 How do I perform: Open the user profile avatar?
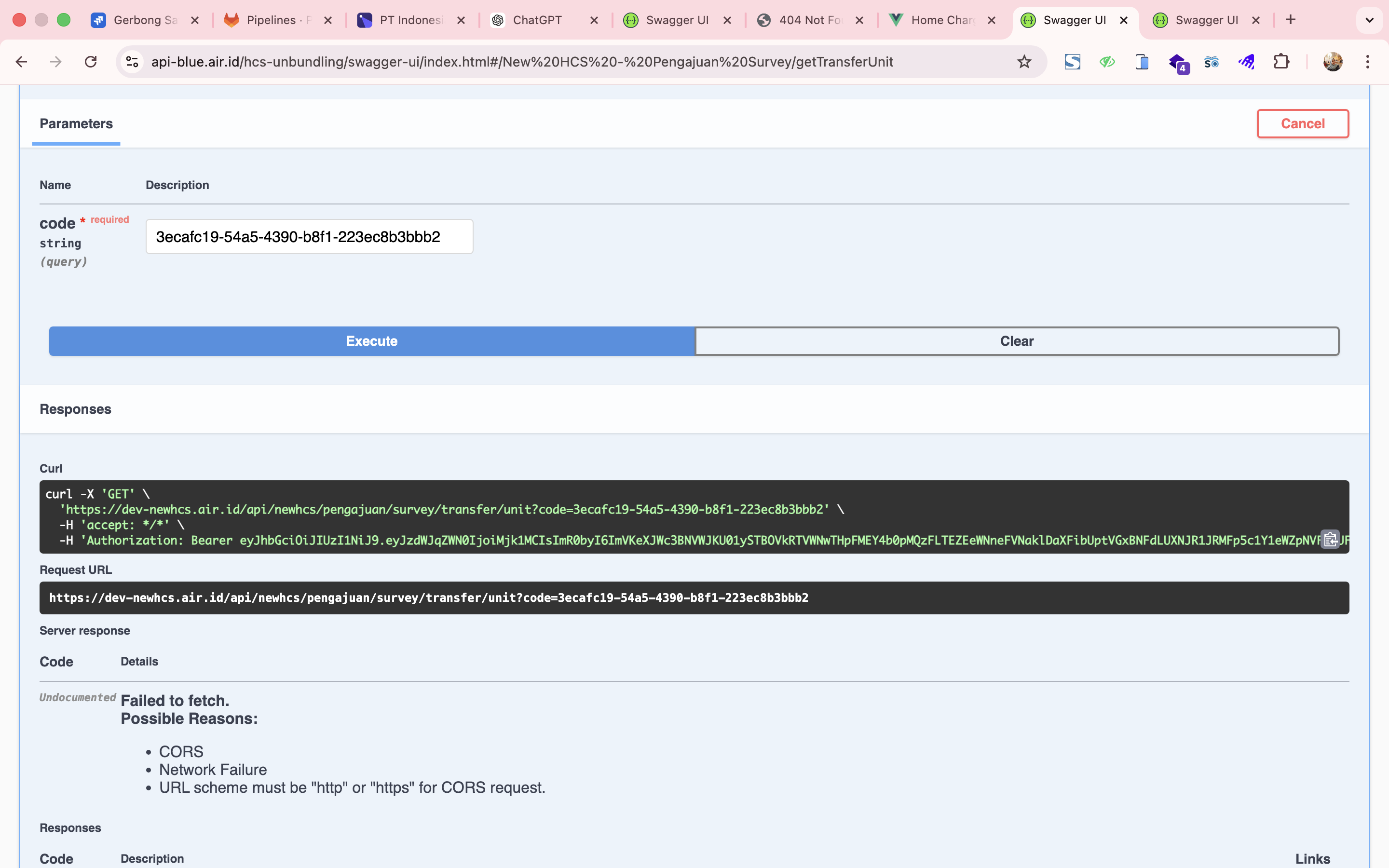click(x=1332, y=62)
